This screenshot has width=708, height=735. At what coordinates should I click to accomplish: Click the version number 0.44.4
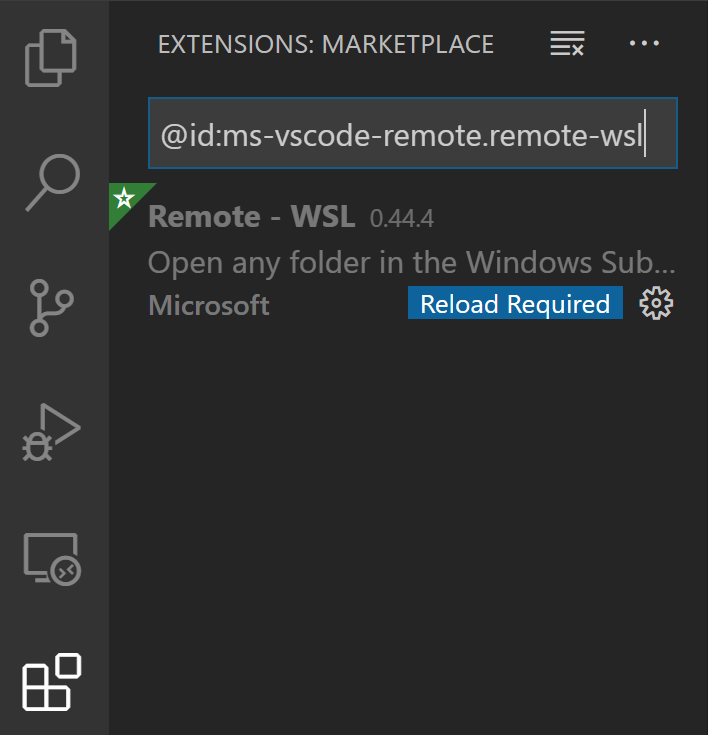[x=402, y=219]
